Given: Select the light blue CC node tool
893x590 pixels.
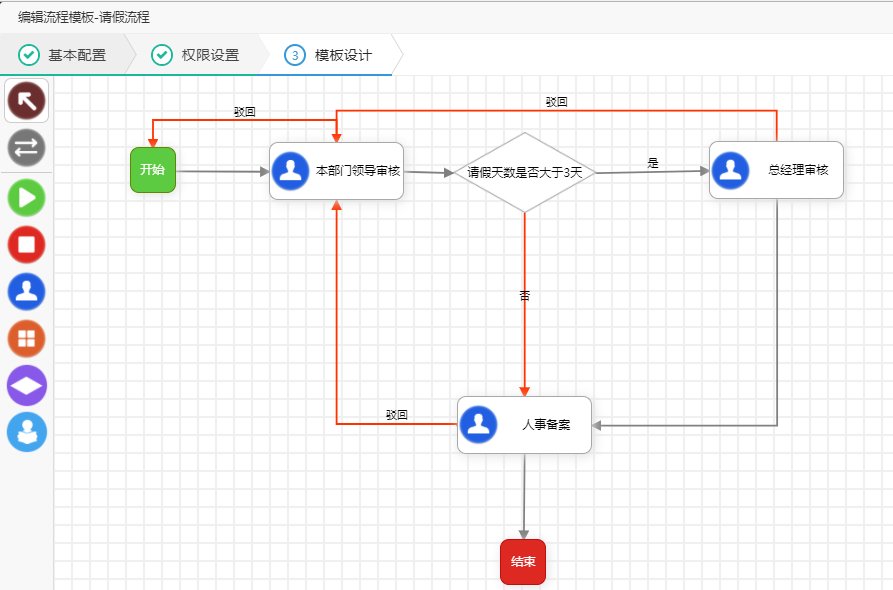Looking at the screenshot, I should point(26,432).
